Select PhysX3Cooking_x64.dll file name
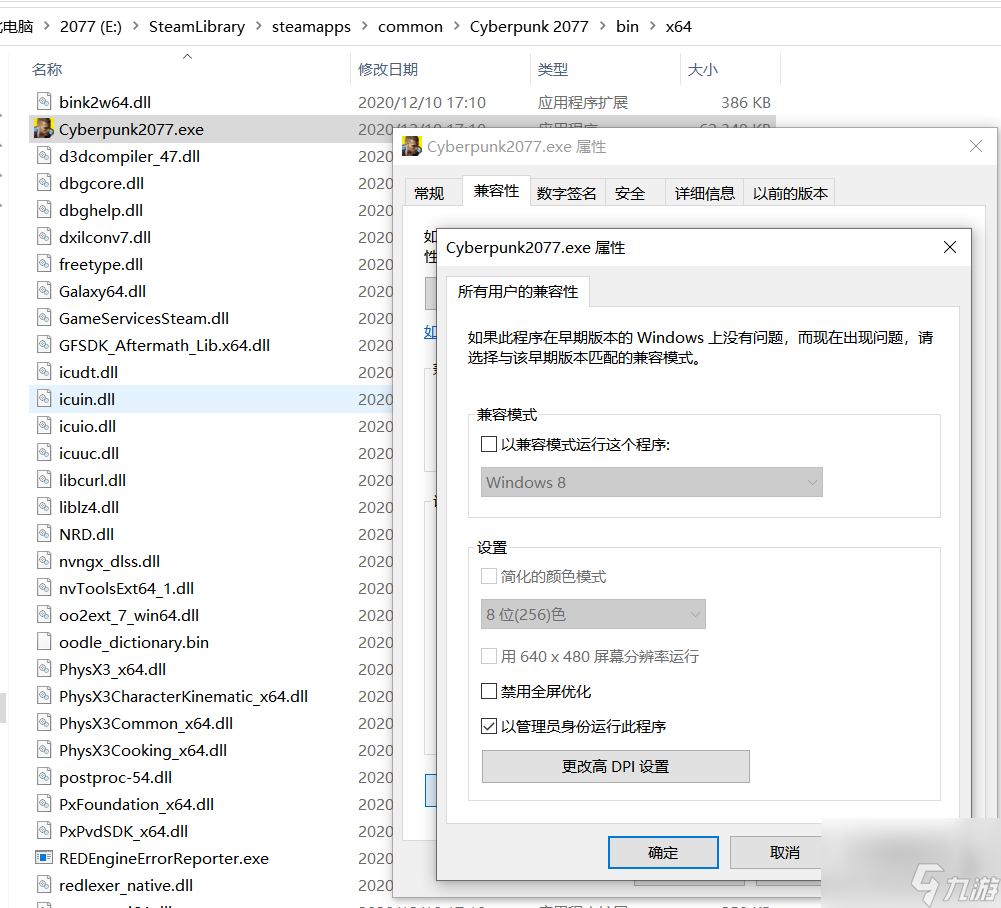 [x=143, y=750]
